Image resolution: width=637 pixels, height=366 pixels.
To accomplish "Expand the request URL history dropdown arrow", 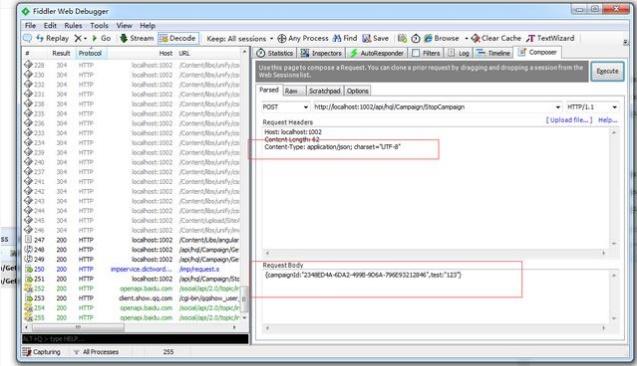I will point(558,107).
